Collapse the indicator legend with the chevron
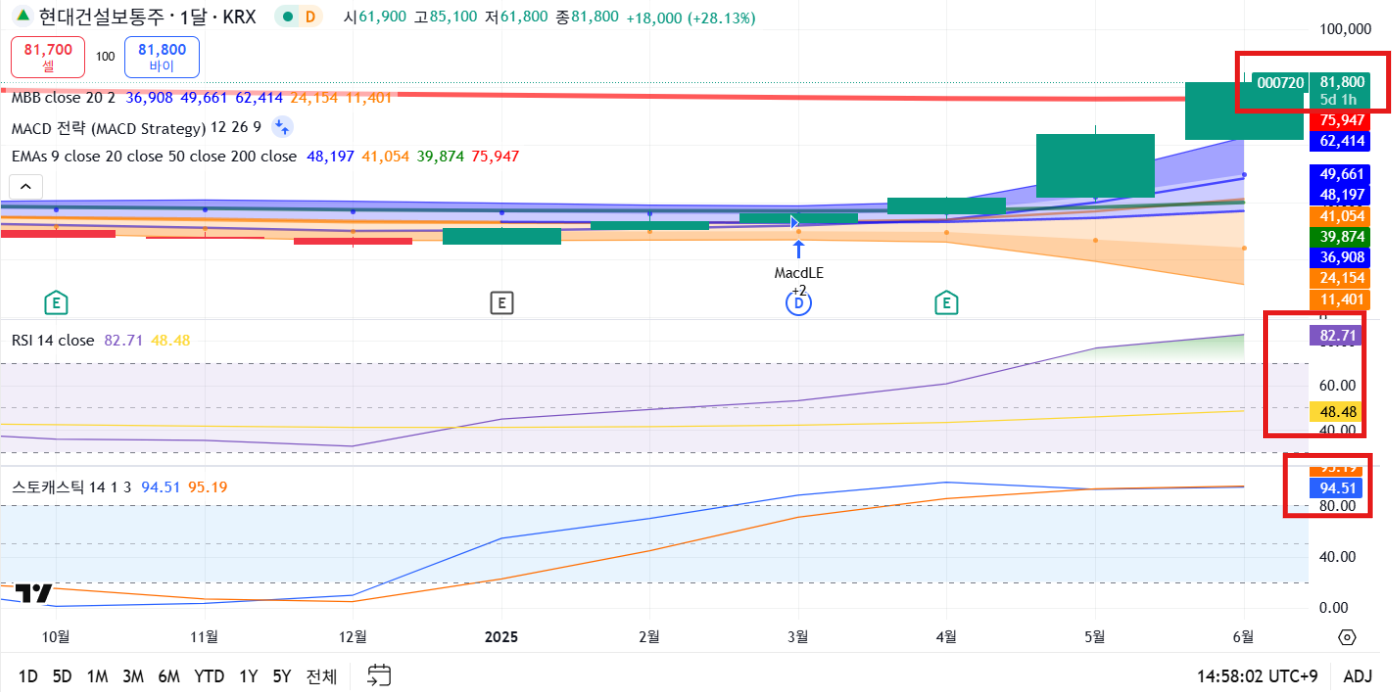The image size is (1392, 692). (26, 187)
